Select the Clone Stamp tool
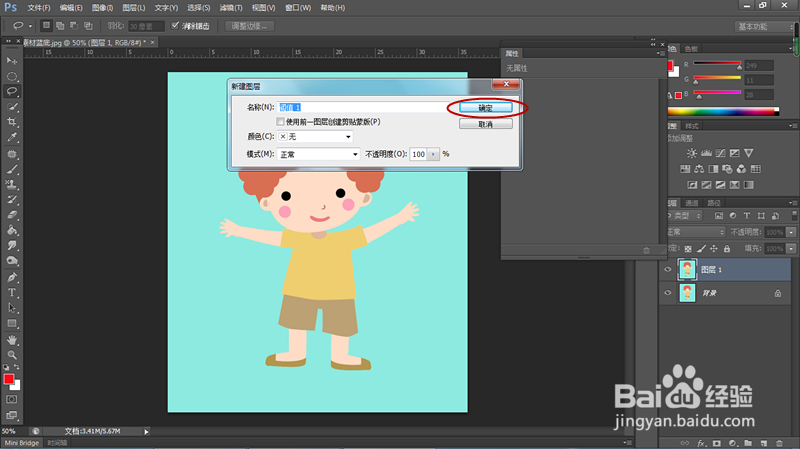This screenshot has width=800, height=449. click(12, 184)
